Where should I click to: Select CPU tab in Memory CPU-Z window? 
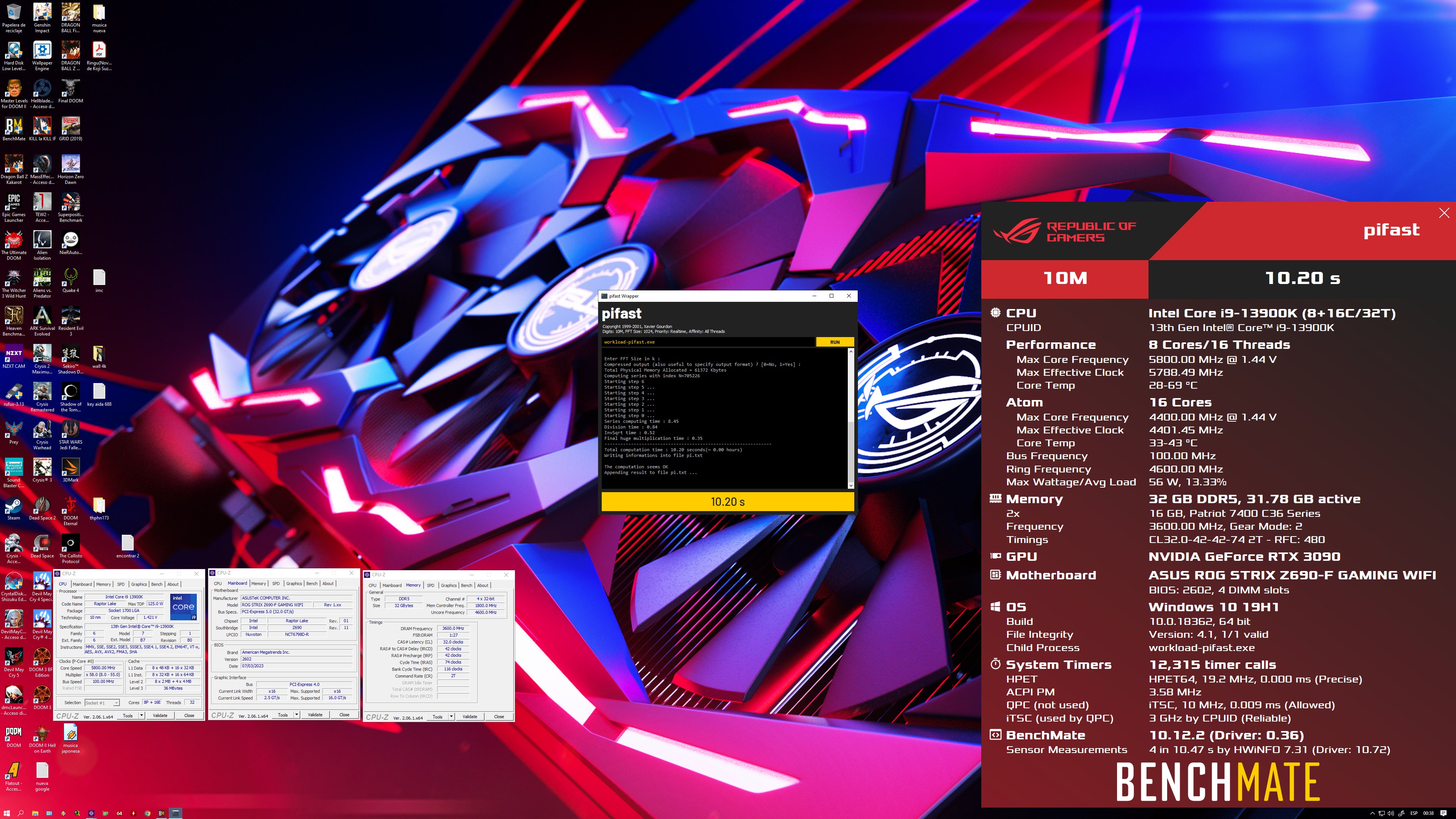(x=372, y=585)
